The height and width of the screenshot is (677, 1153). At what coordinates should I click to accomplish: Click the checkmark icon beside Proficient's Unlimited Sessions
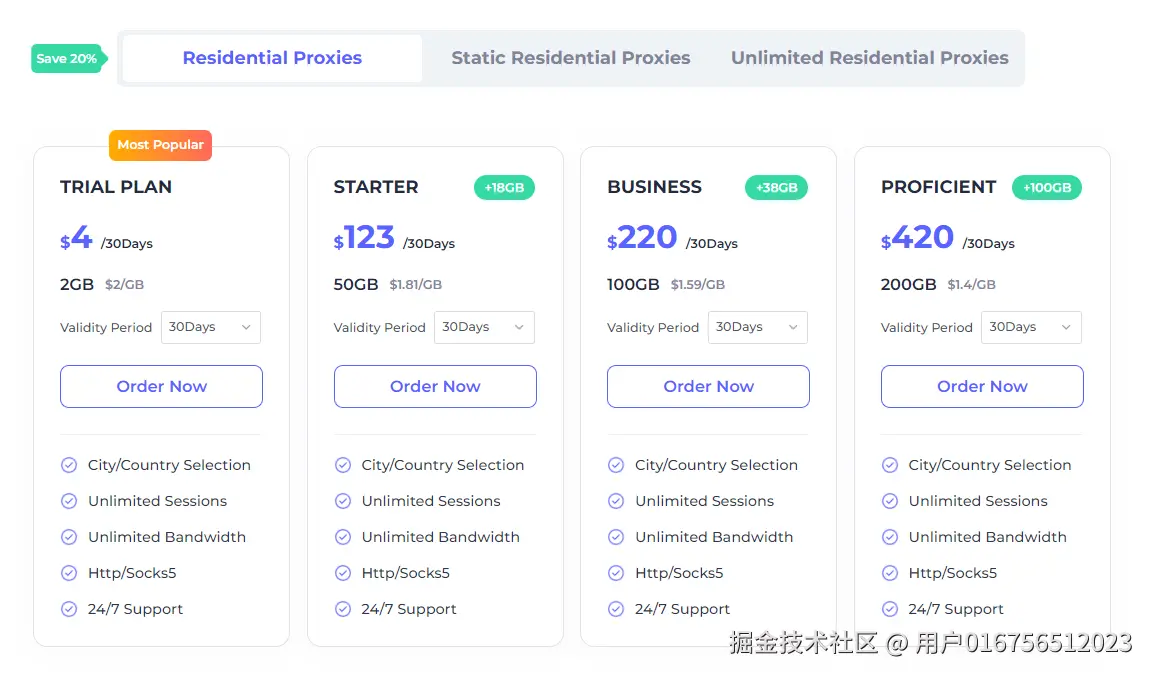click(889, 501)
